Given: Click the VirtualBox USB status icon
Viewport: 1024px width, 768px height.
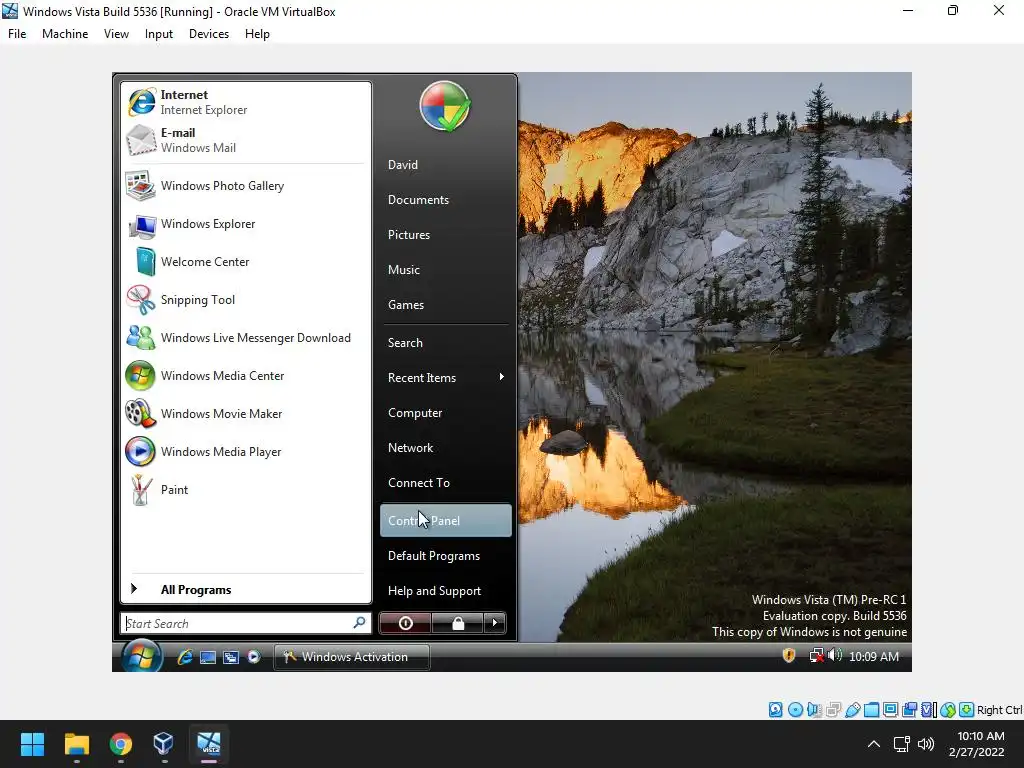Looking at the screenshot, I should pyautogui.click(x=852, y=710).
